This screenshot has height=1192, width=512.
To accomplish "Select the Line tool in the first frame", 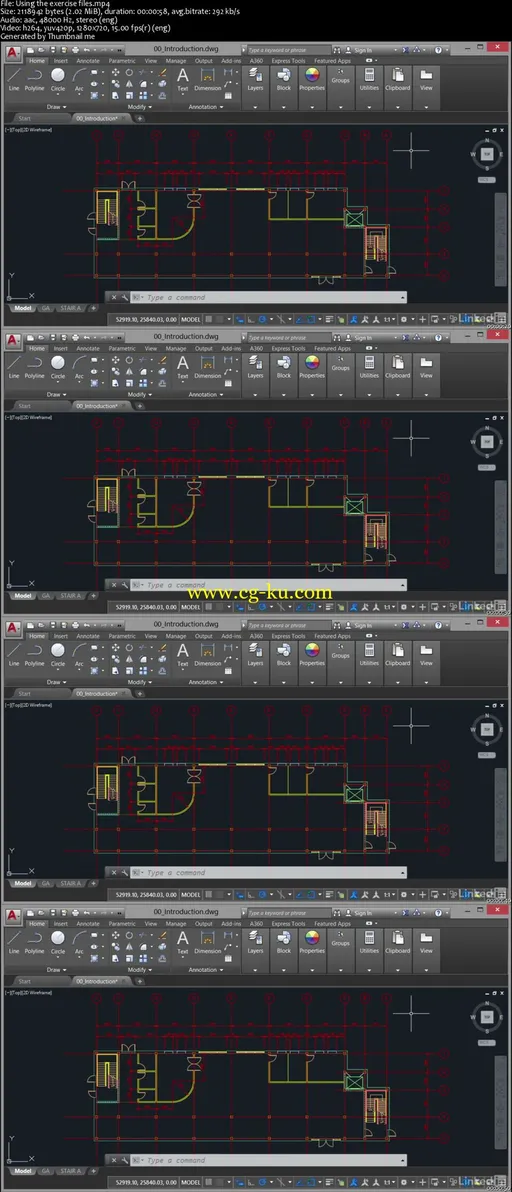I will (x=14, y=78).
